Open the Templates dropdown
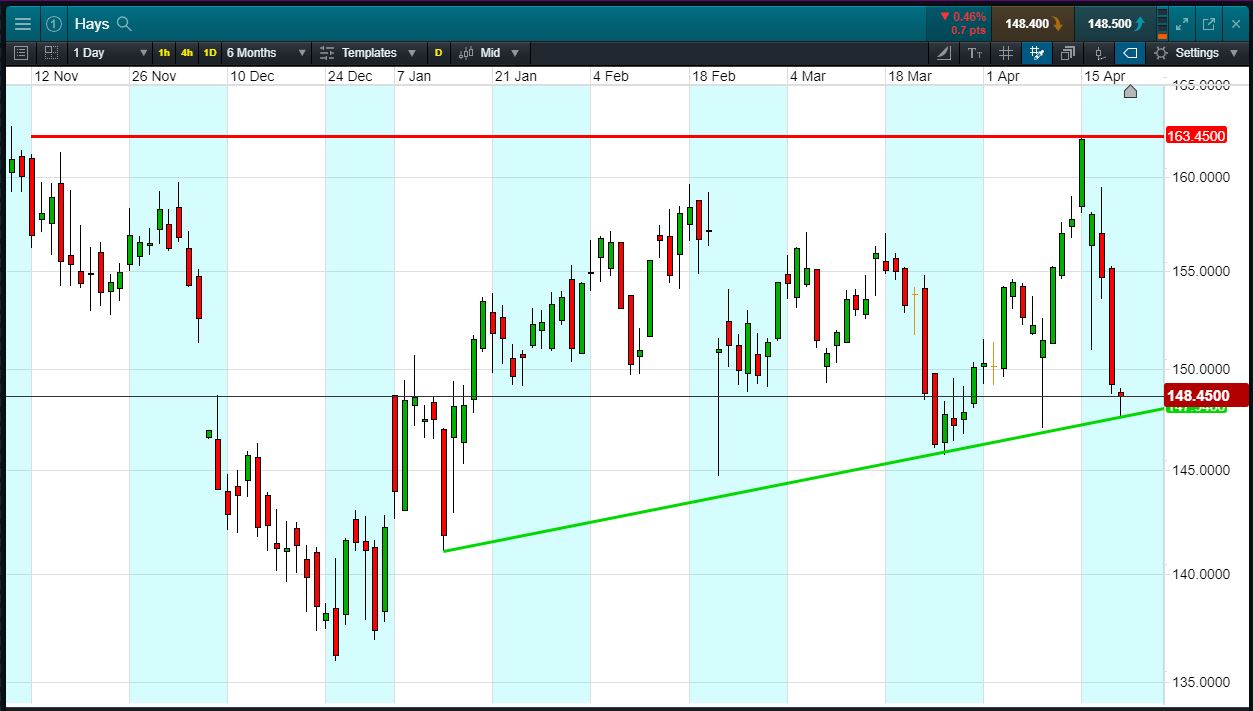 [x=367, y=52]
